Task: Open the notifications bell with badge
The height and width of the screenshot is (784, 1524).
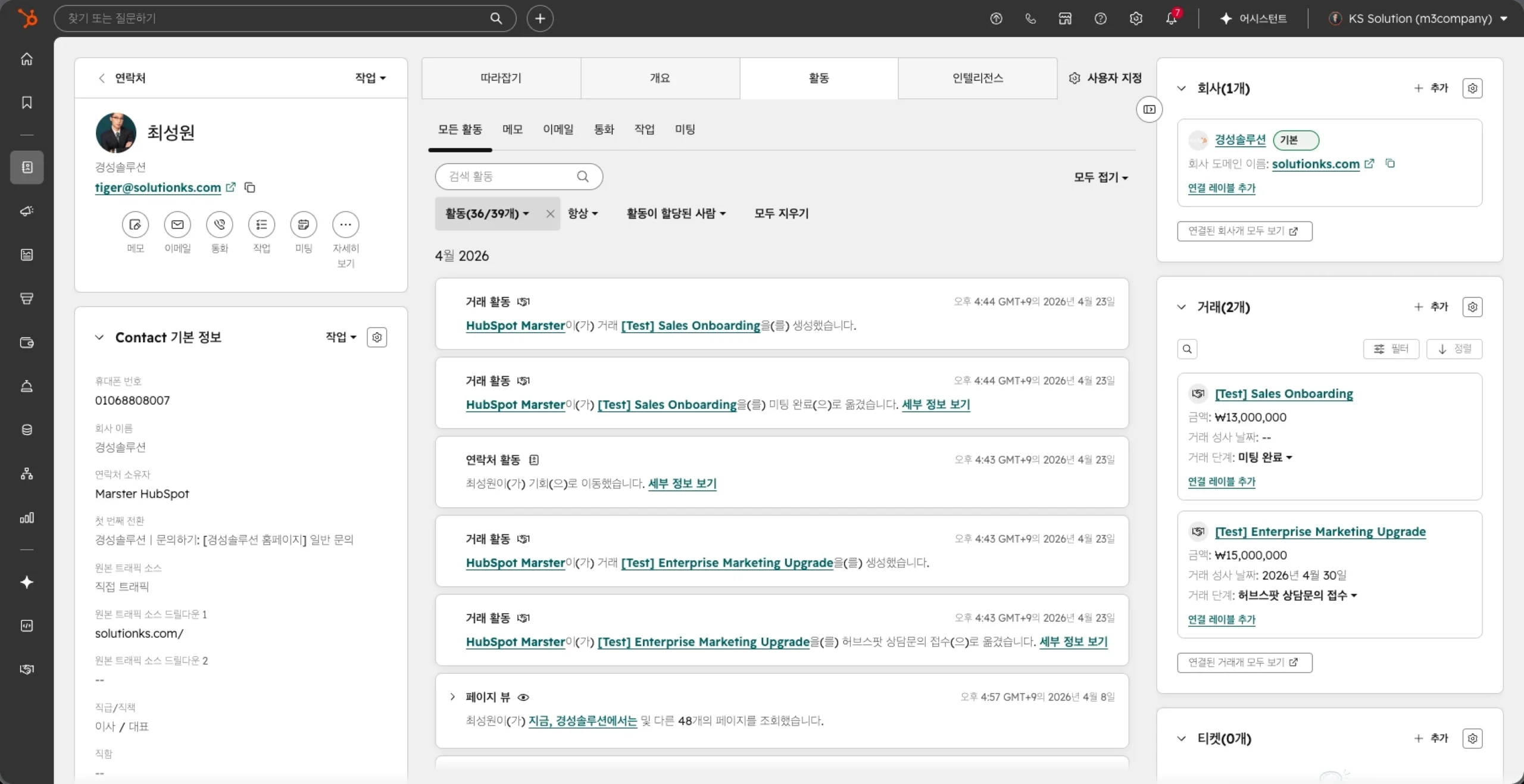Action: pos(1172,17)
